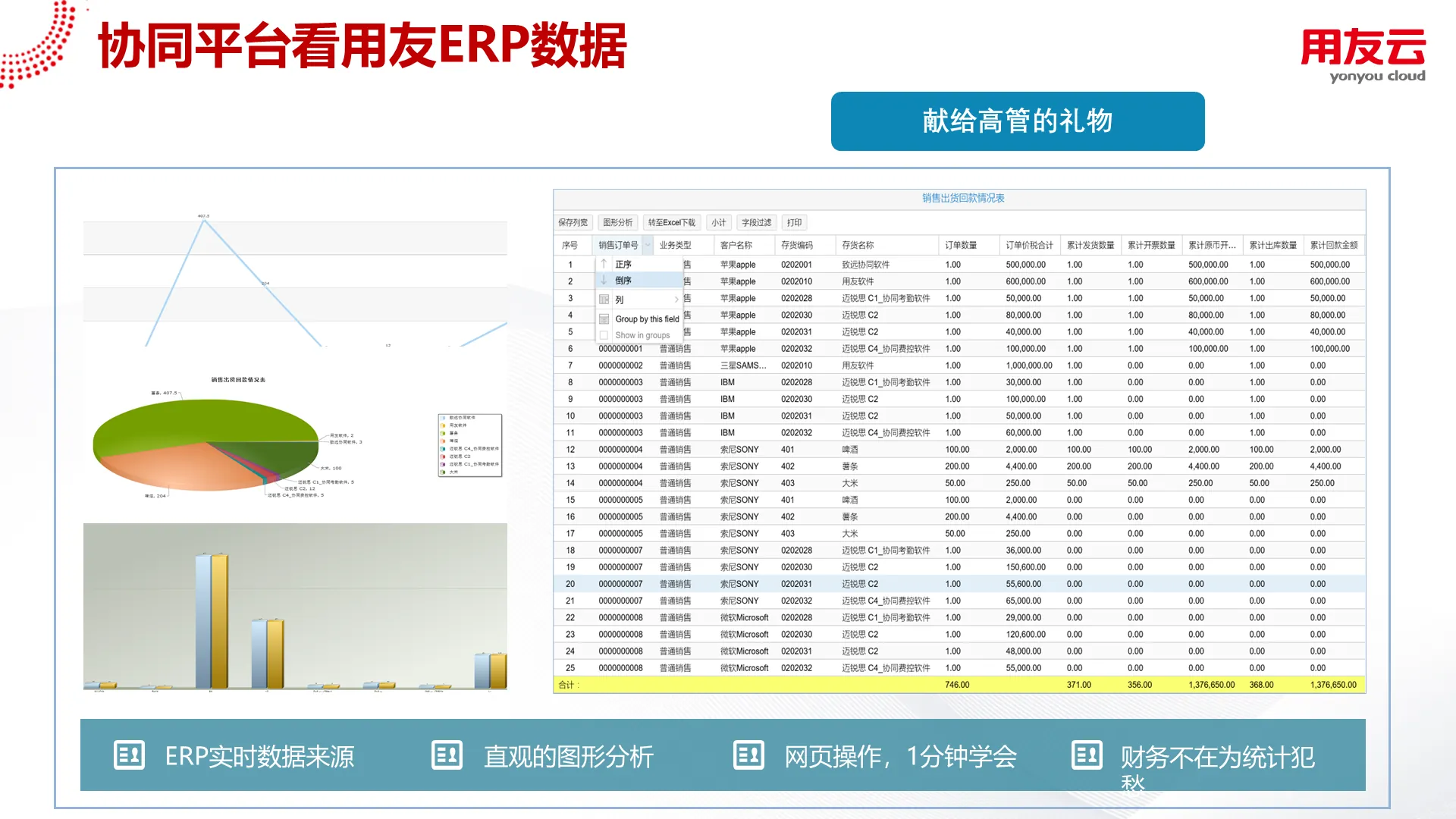Click the list icon before ERP实时数据来源

129,755
